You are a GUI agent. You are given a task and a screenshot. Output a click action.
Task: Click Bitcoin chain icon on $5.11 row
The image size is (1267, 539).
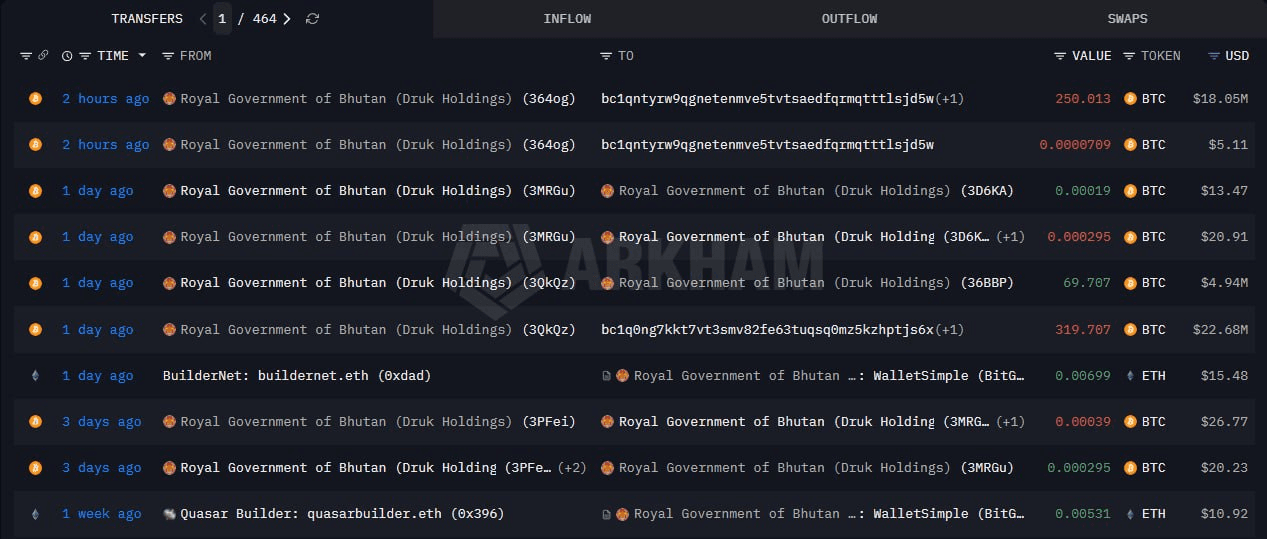click(36, 145)
